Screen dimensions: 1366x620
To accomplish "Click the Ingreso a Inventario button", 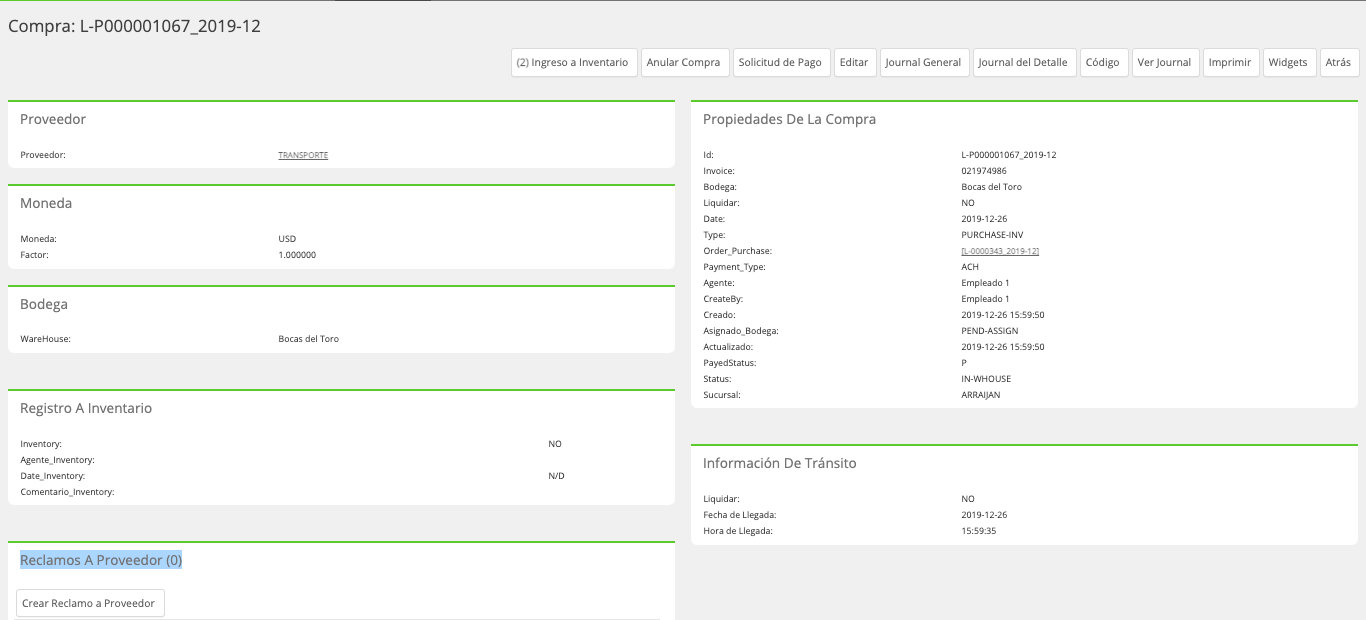I will tap(574, 62).
